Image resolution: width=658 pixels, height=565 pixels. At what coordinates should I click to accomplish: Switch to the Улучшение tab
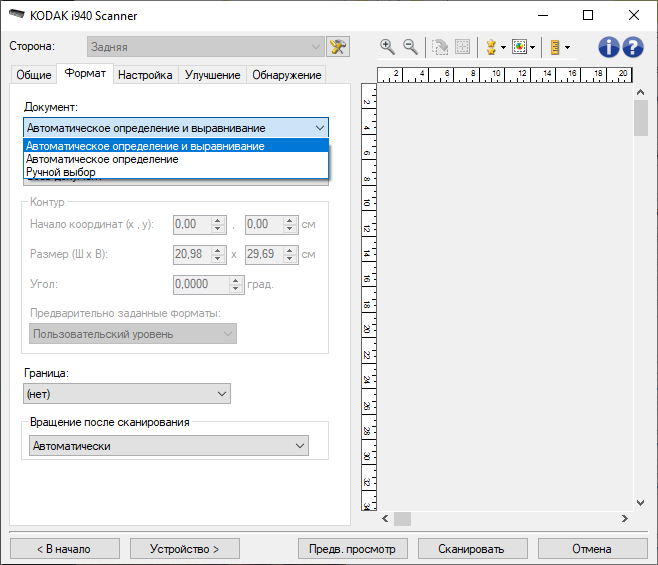coord(212,75)
